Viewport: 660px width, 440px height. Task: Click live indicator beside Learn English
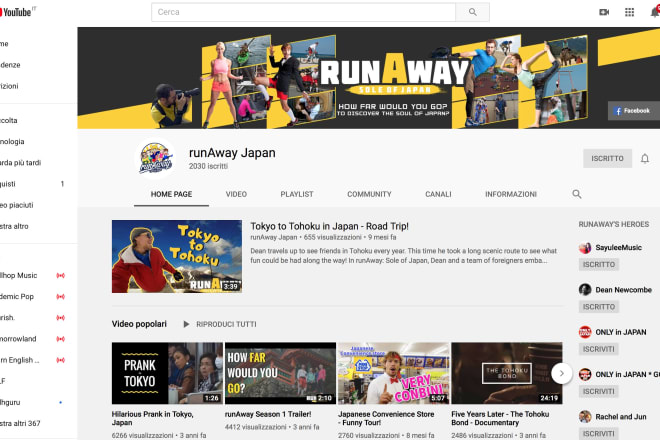61,360
